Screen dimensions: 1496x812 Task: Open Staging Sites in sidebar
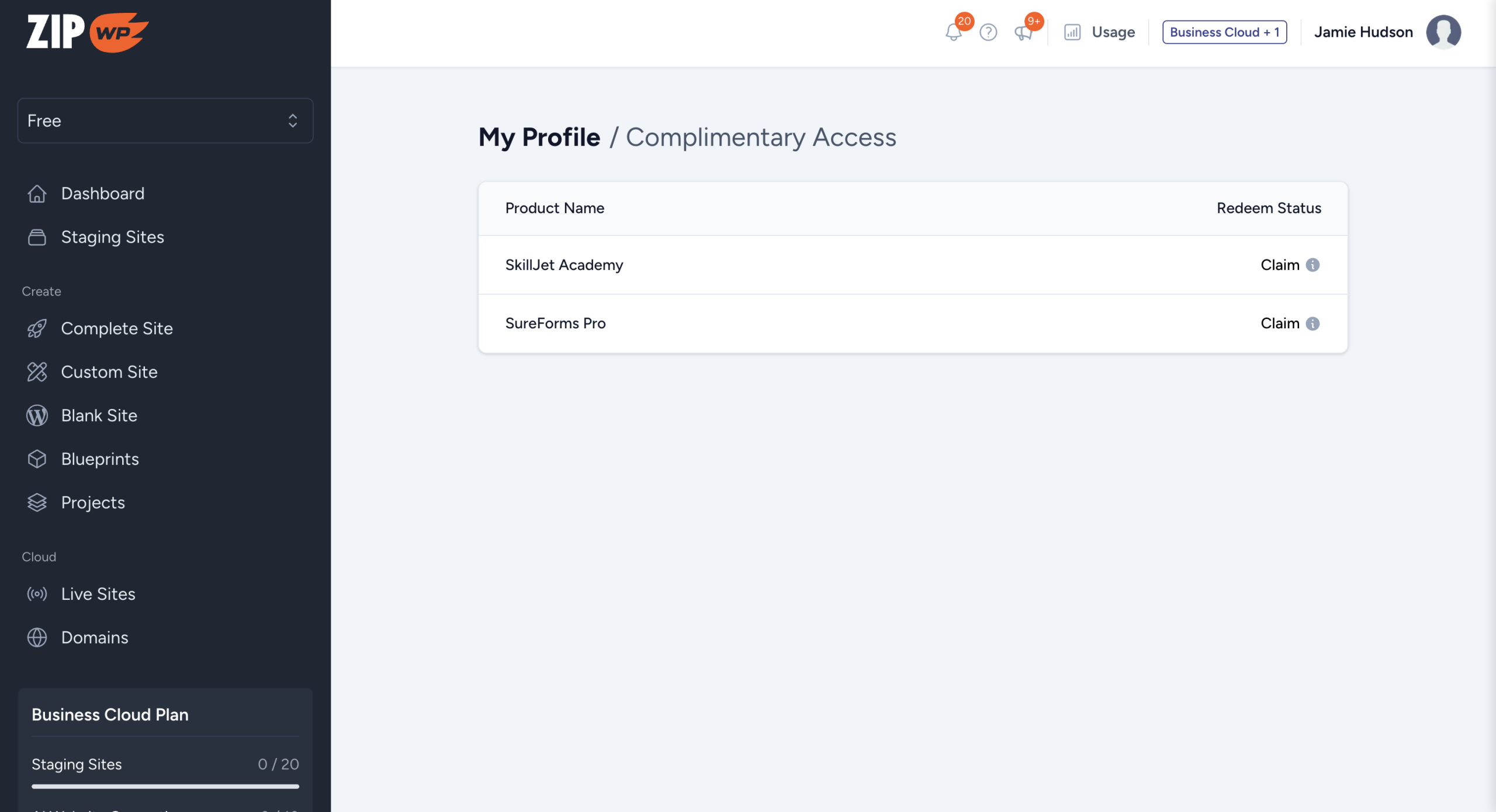(112, 237)
